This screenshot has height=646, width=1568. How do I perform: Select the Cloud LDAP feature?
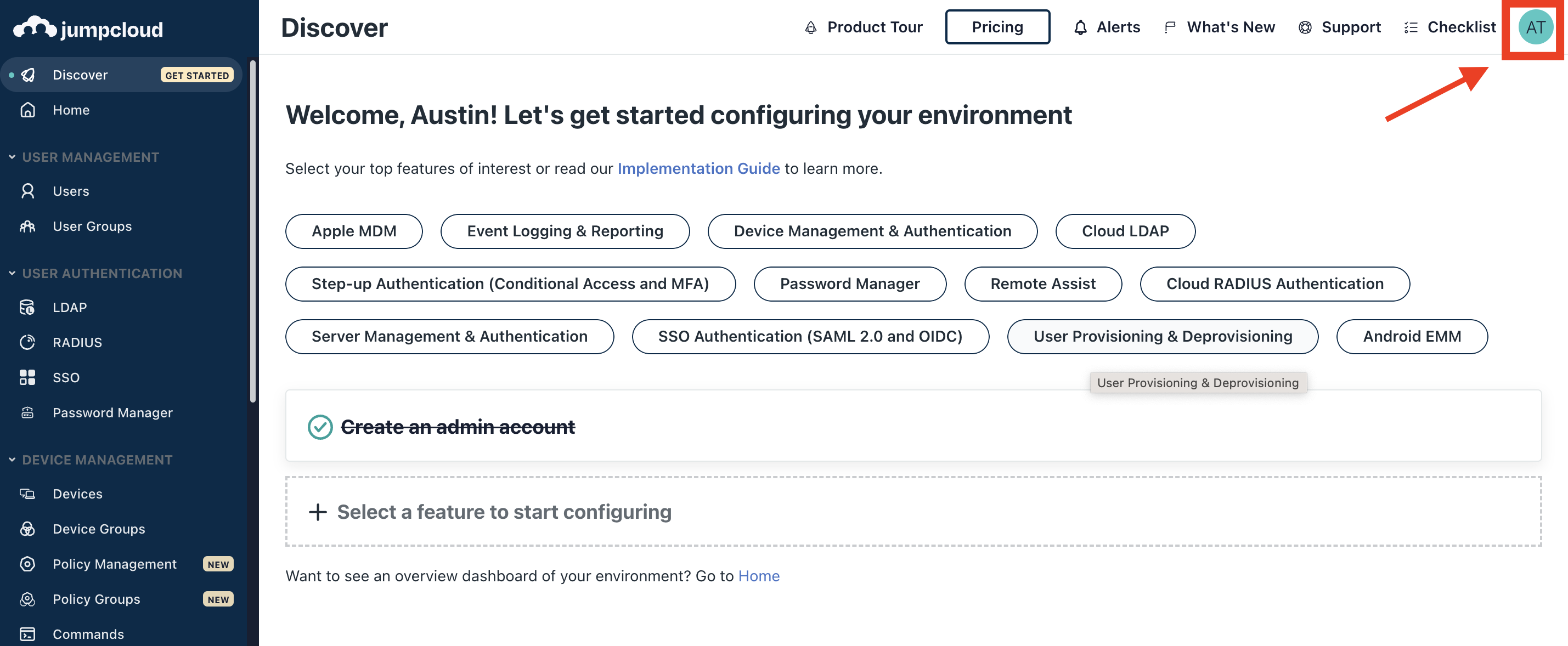point(1125,231)
